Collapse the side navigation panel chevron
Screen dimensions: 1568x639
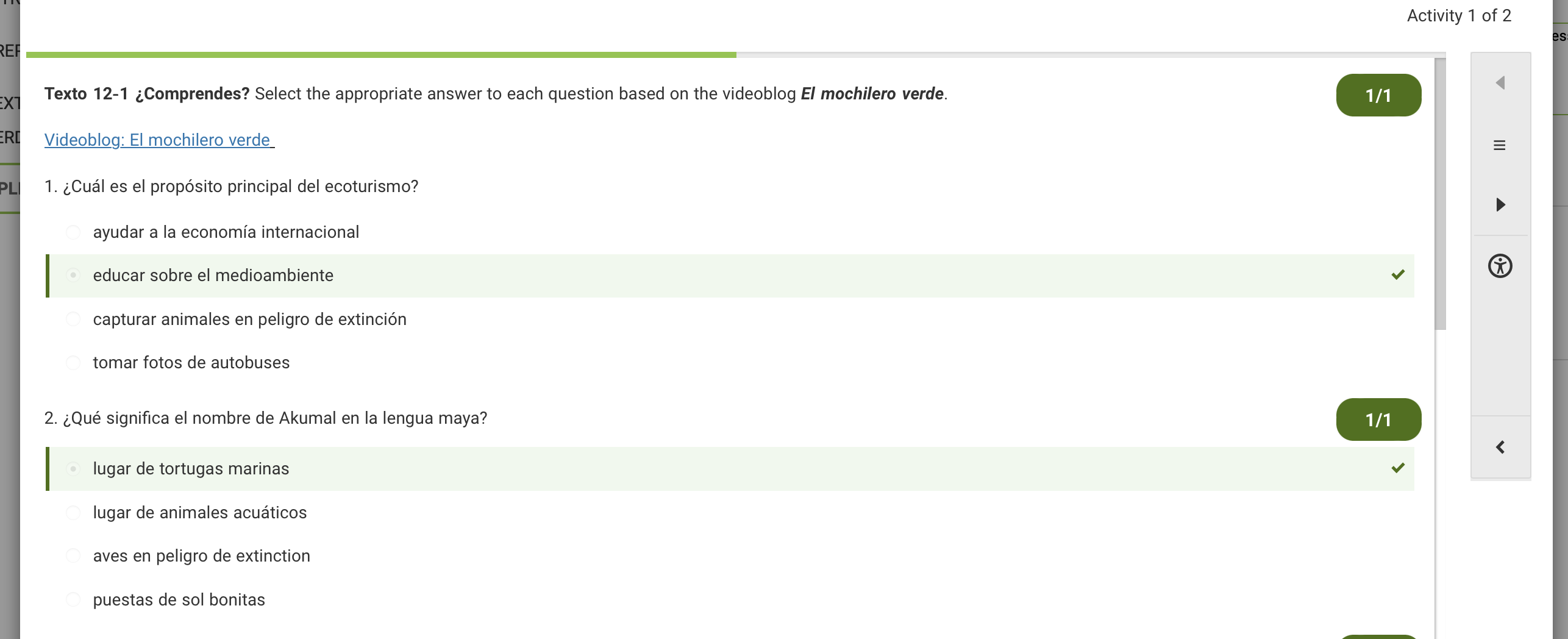(1500, 448)
